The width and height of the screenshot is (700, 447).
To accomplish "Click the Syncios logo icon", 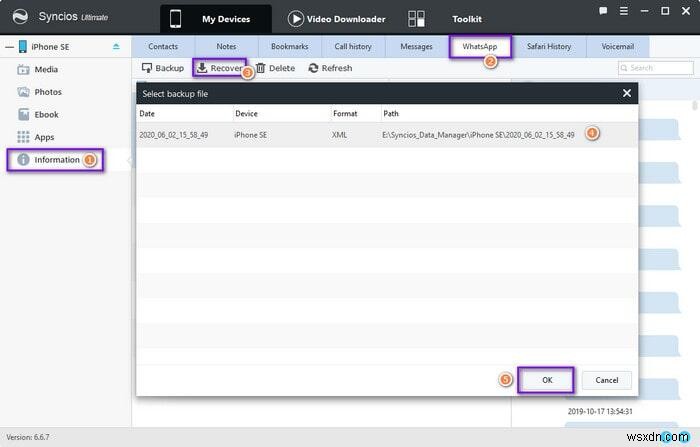I will [20, 17].
